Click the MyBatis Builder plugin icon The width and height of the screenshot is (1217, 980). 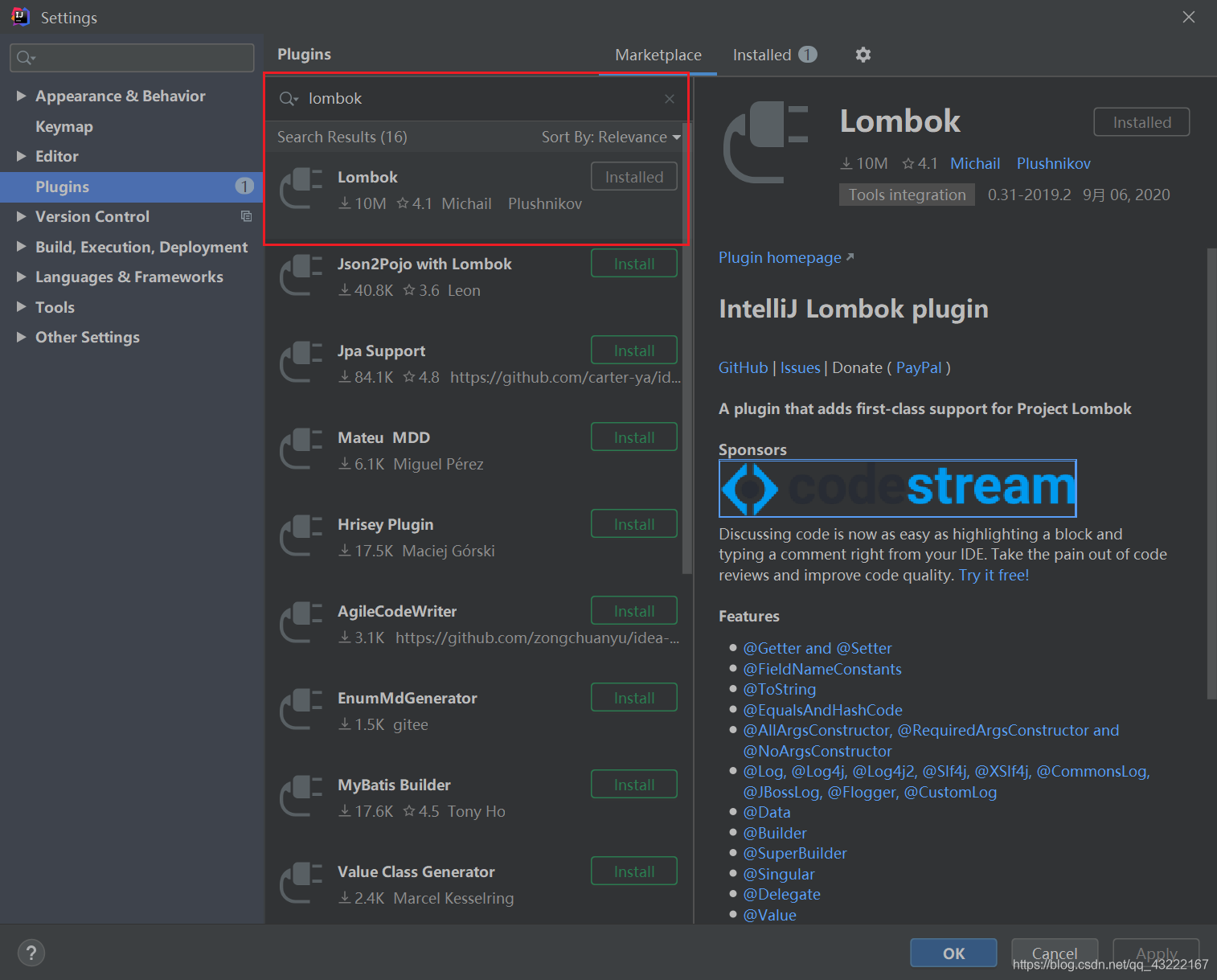click(301, 796)
